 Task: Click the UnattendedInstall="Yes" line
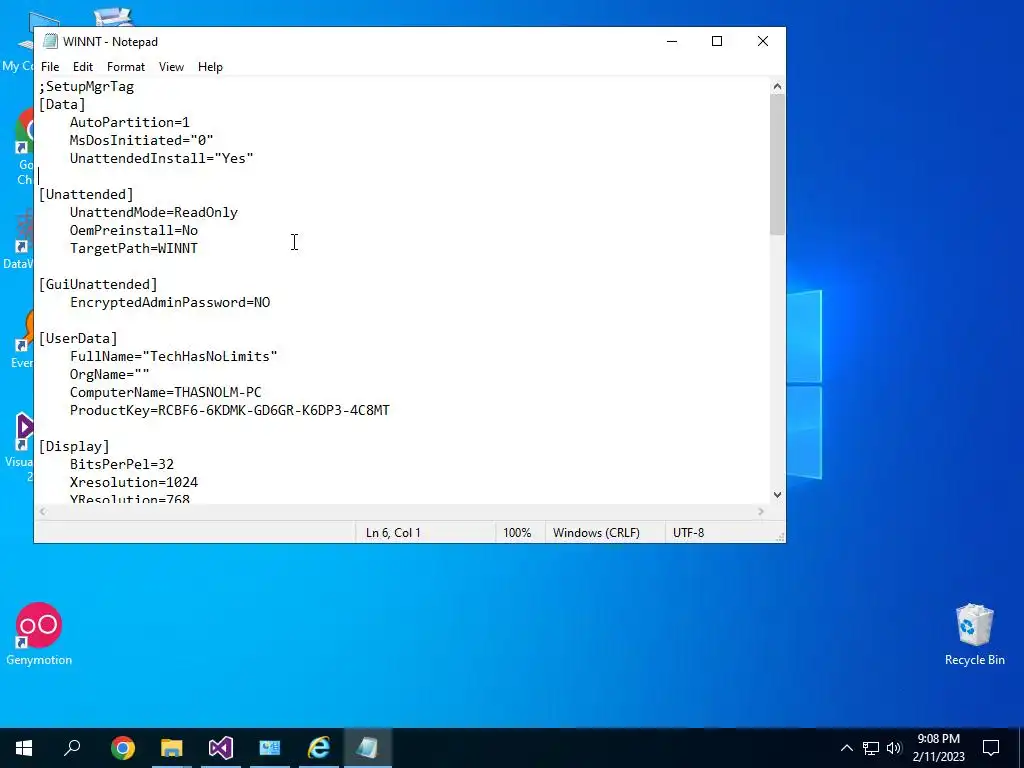click(162, 158)
